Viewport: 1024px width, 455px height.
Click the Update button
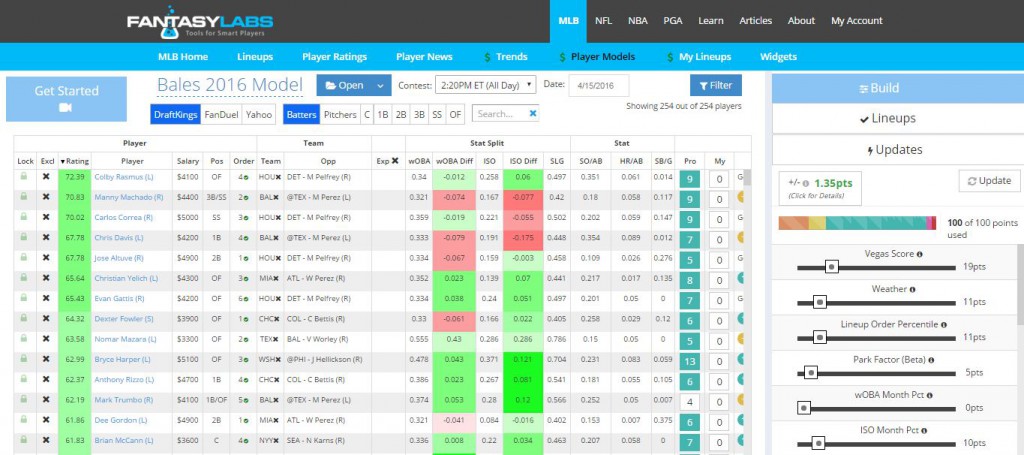pos(989,181)
